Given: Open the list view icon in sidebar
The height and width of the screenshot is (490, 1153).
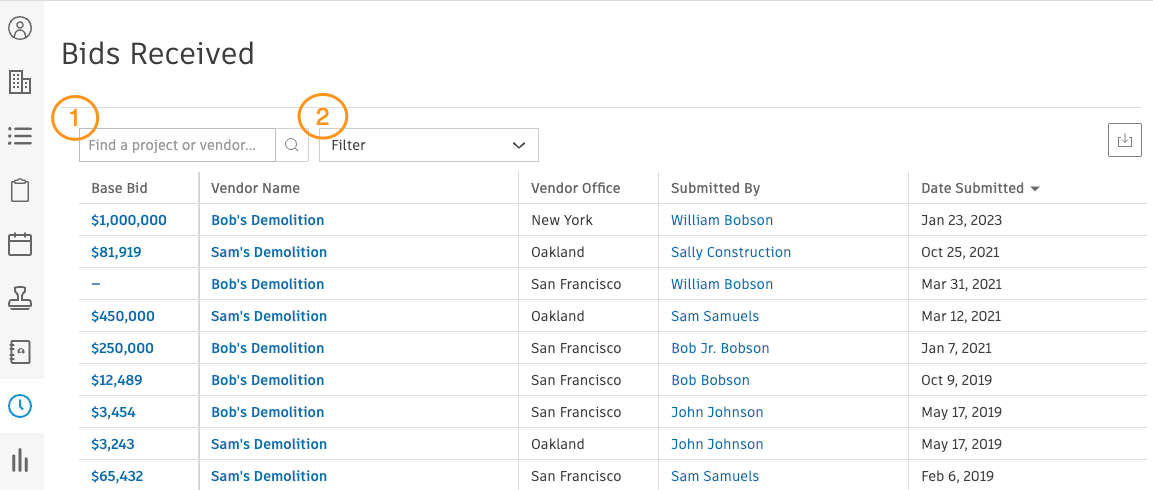Looking at the screenshot, I should click(x=20, y=135).
